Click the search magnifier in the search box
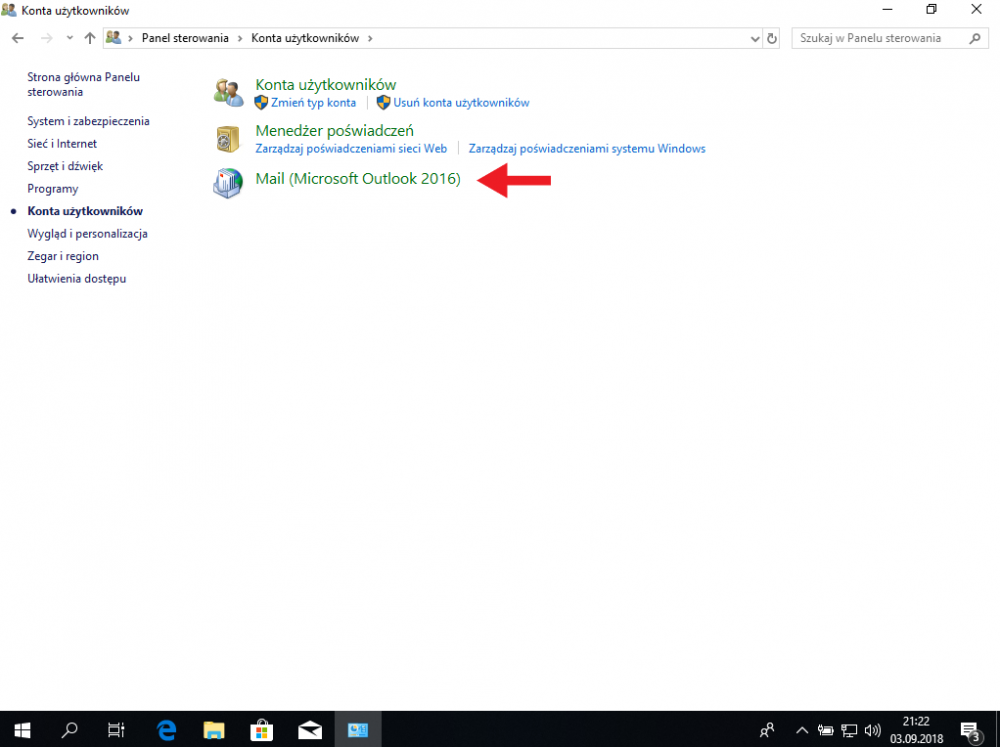 tap(974, 38)
